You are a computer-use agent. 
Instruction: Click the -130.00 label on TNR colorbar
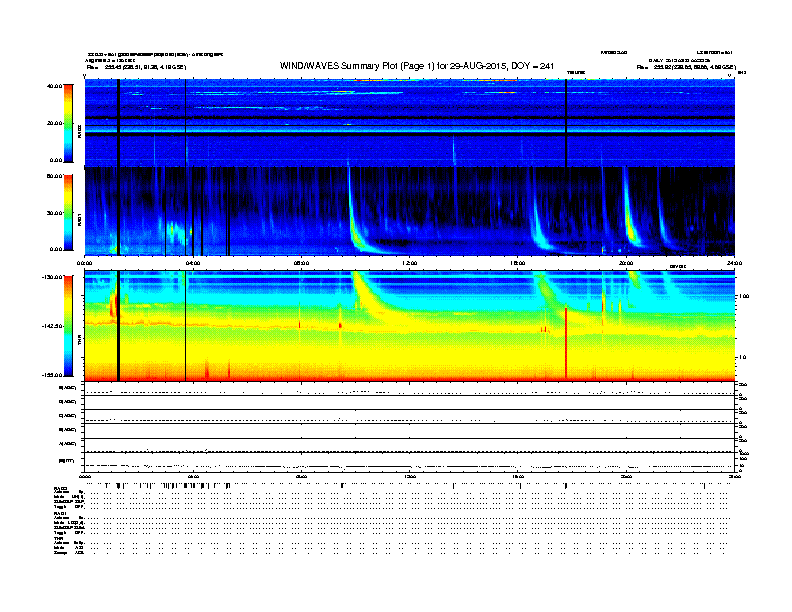pyautogui.click(x=52, y=277)
